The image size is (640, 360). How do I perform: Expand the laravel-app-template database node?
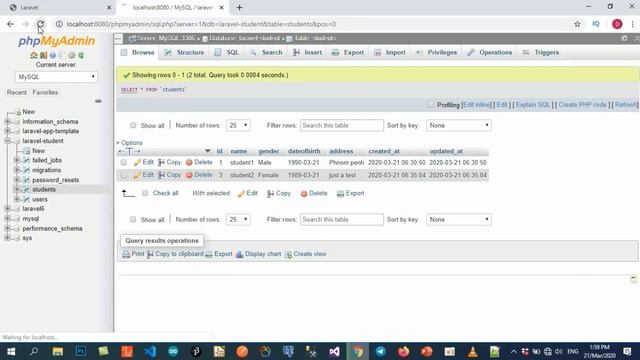pyautogui.click(x=7, y=131)
